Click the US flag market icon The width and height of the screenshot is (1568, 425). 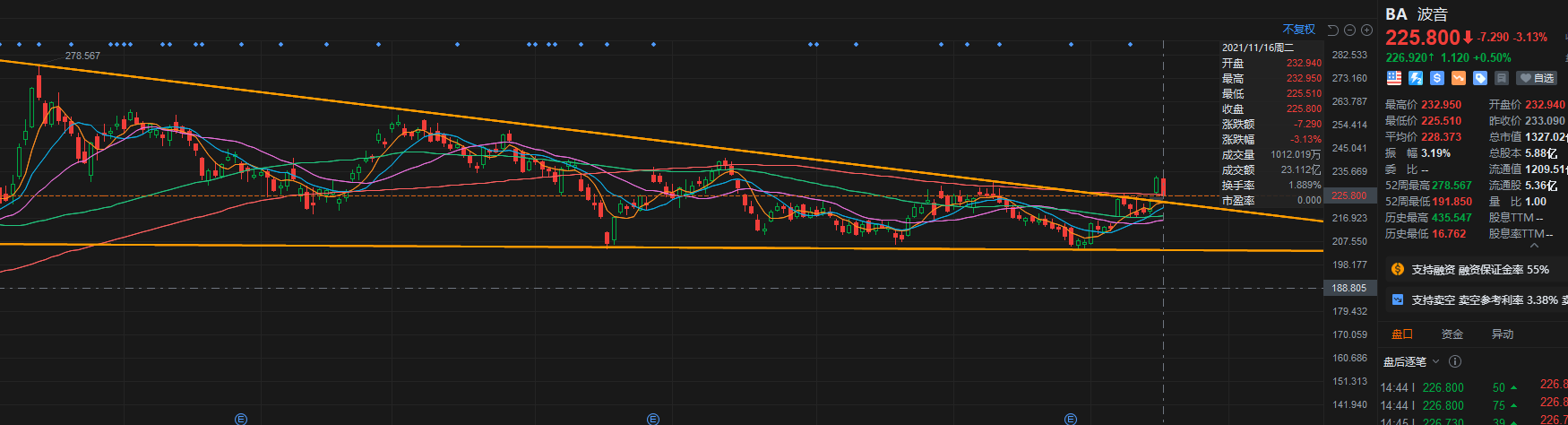(1394, 78)
